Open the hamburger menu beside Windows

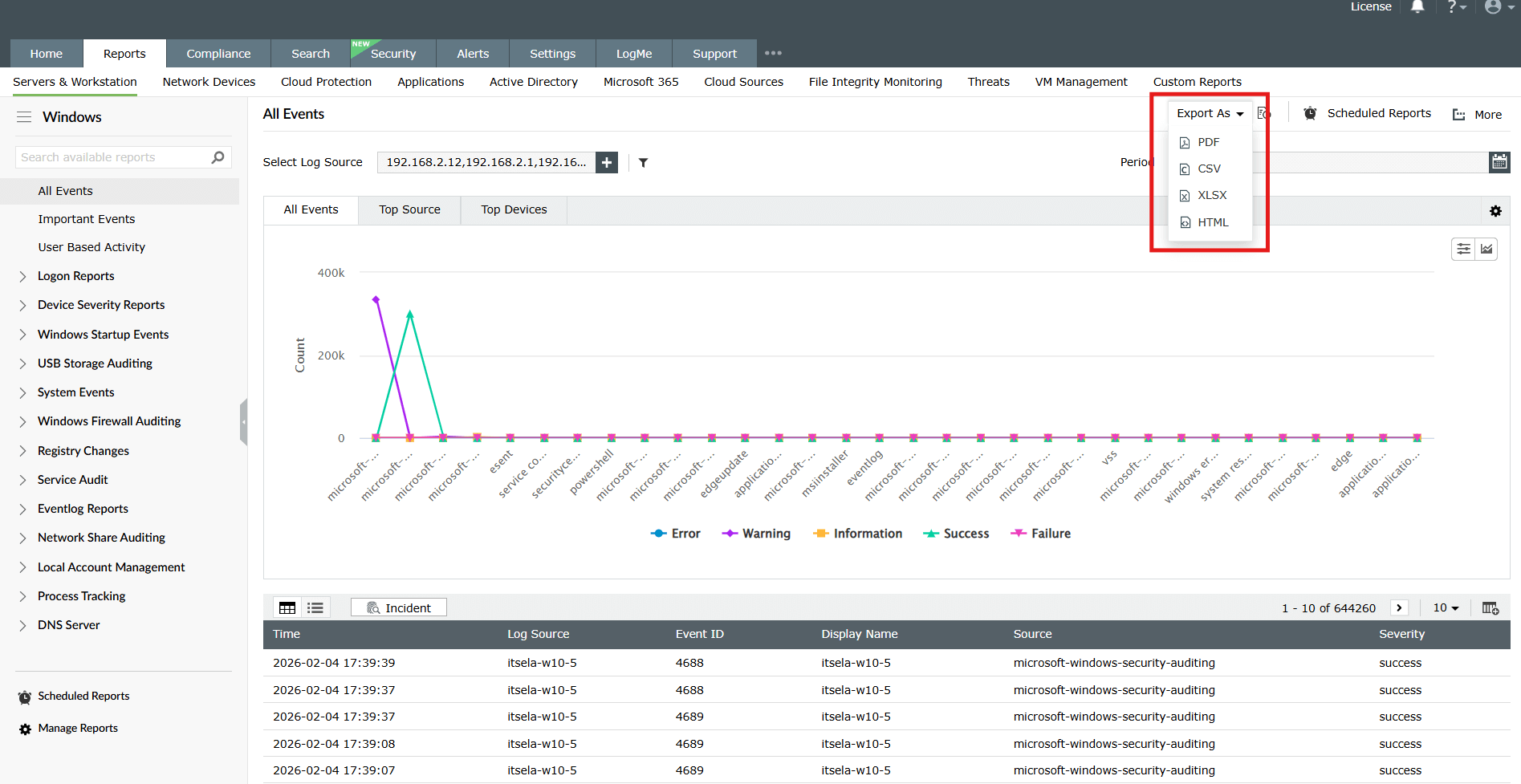pos(24,117)
